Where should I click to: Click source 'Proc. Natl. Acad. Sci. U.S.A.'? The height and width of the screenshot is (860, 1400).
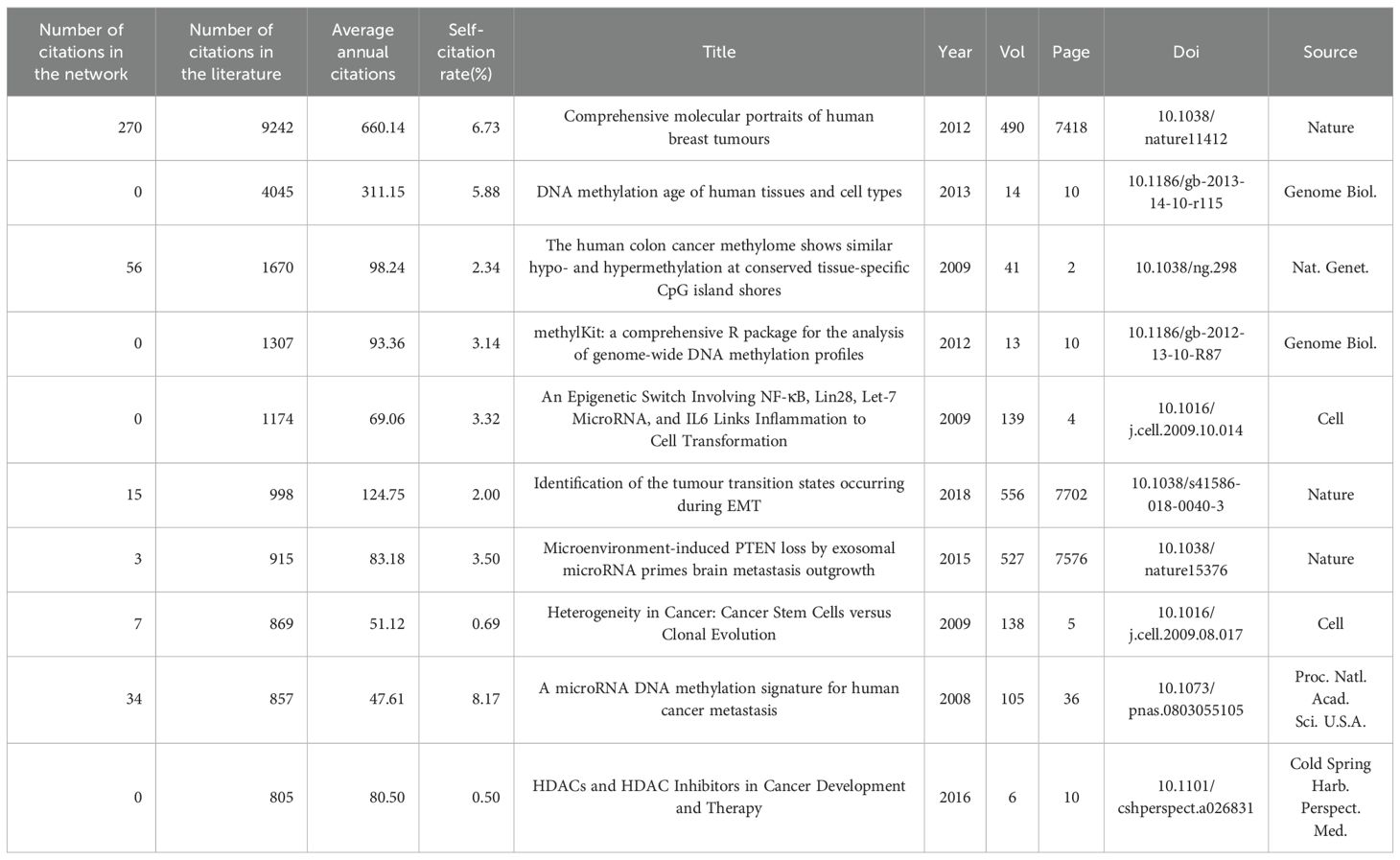click(1330, 699)
